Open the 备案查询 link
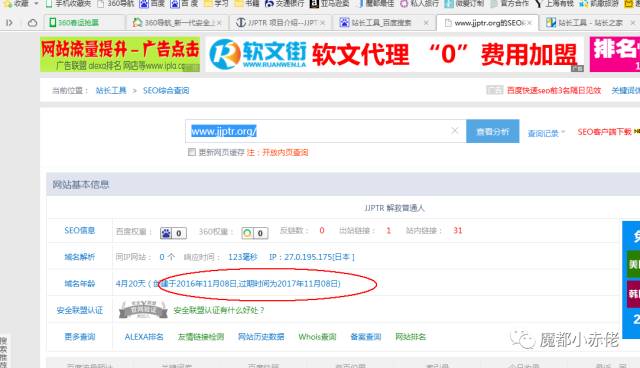Viewport: 640px width, 368px height. (366, 337)
